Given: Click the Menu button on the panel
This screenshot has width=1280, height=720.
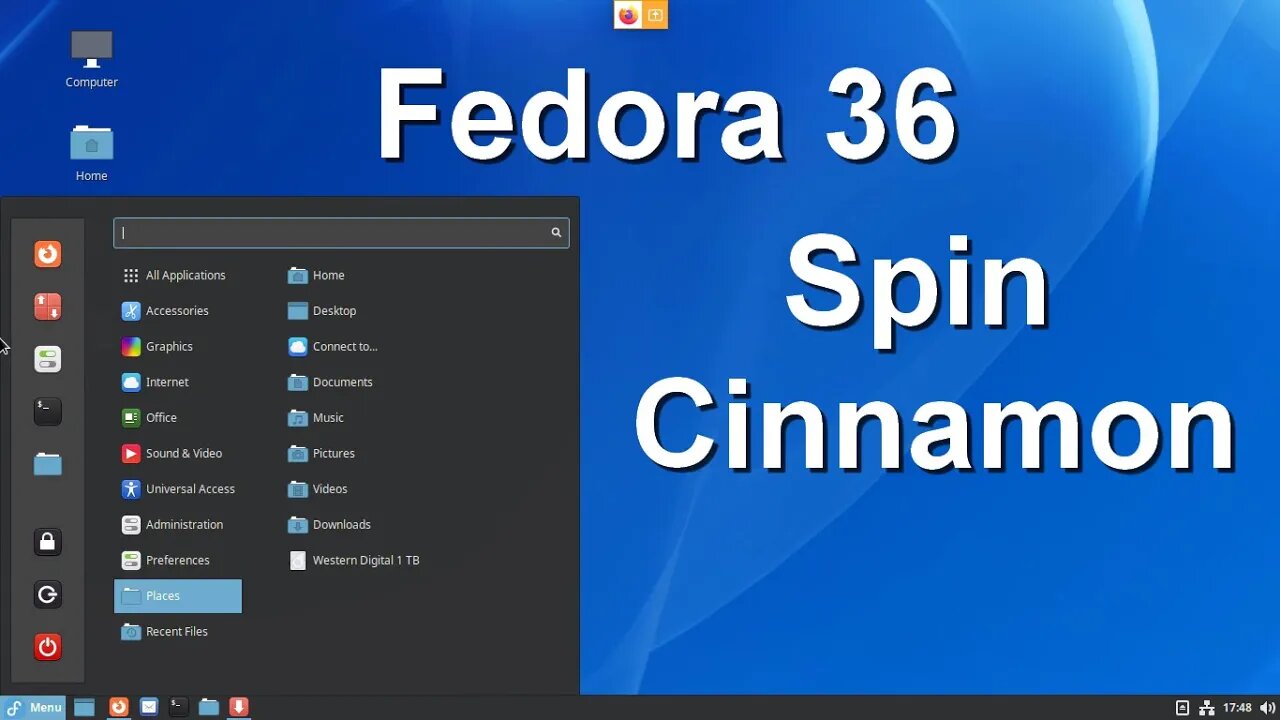Looking at the screenshot, I should coord(33,707).
